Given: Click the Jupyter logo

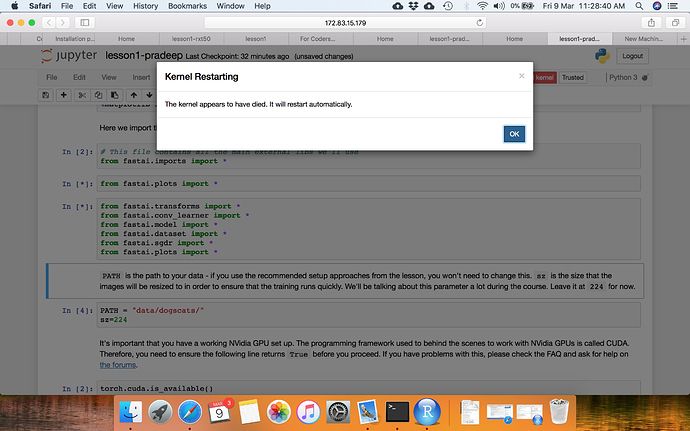Looking at the screenshot, I should (69, 55).
